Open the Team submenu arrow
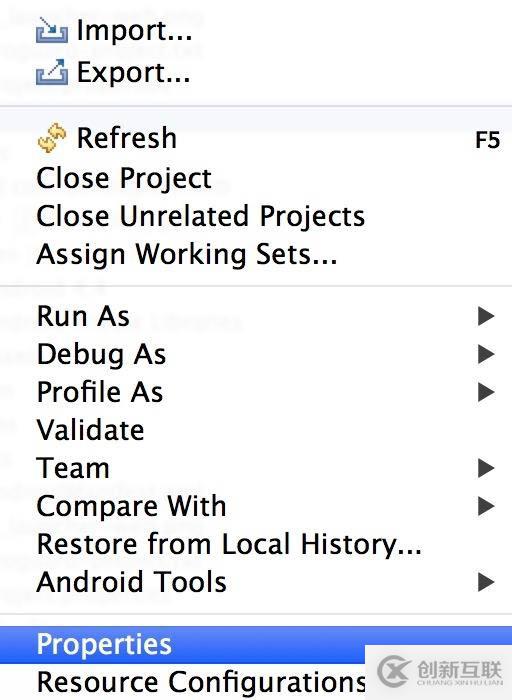 click(x=486, y=468)
